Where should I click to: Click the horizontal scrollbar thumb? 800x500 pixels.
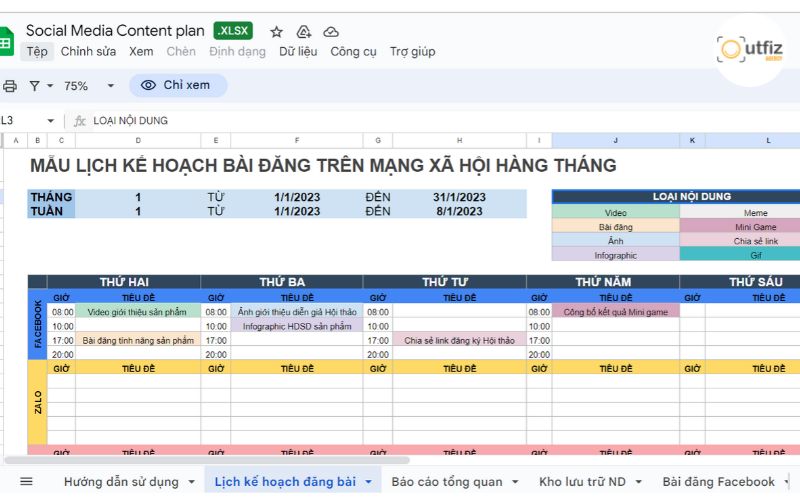[207, 460]
